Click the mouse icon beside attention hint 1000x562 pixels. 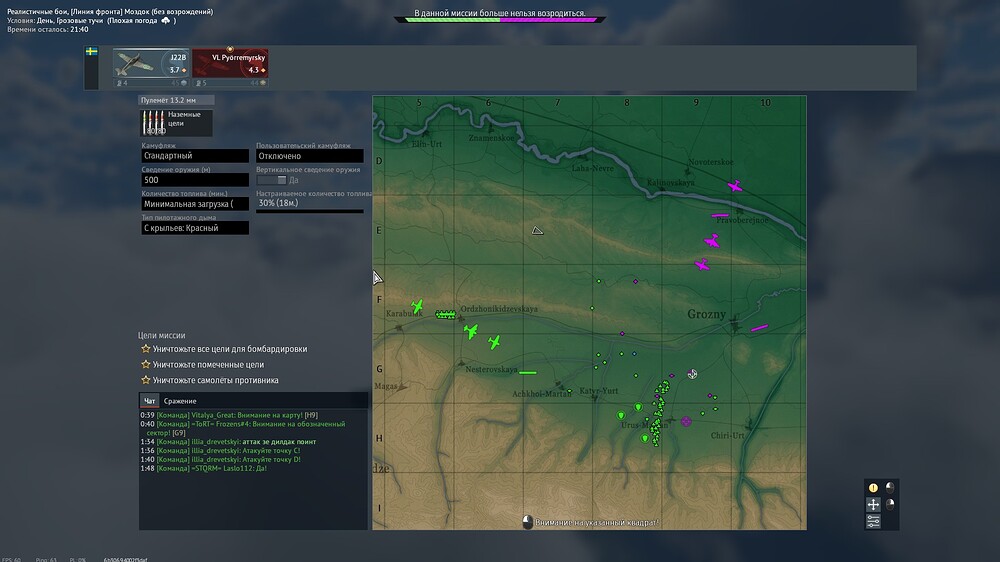point(527,522)
